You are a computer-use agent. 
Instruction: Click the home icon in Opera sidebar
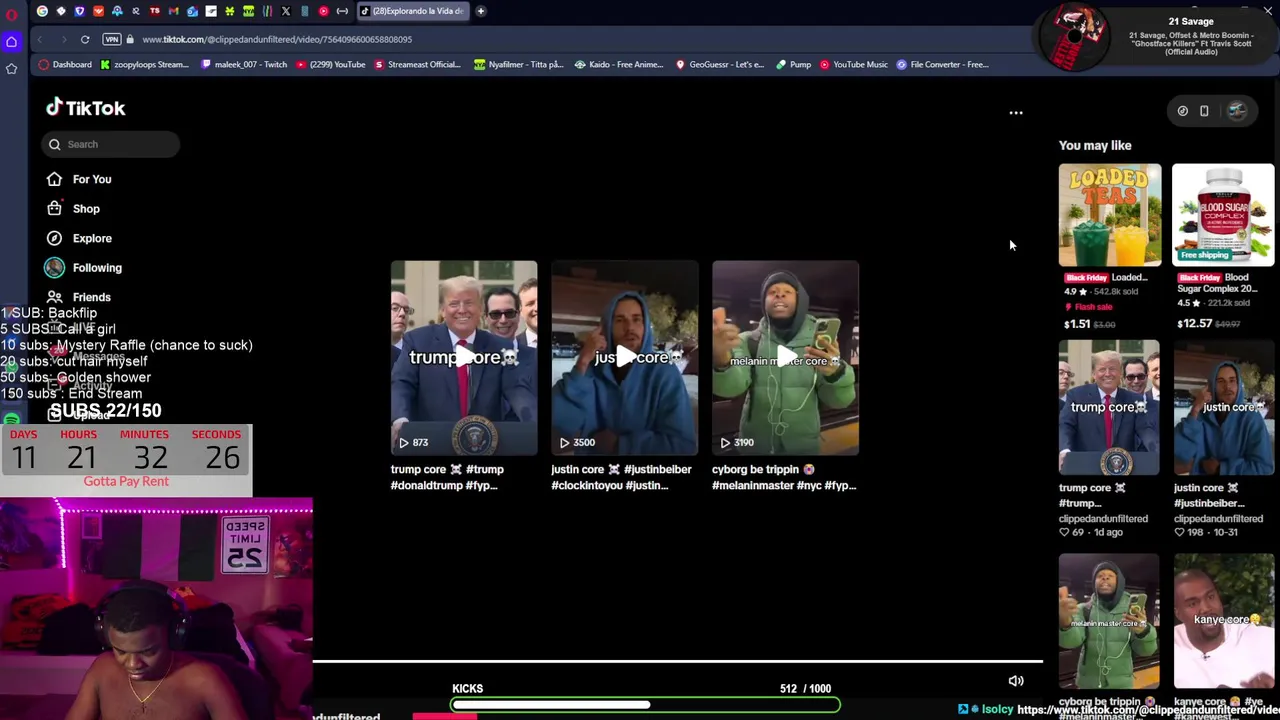coord(12,42)
